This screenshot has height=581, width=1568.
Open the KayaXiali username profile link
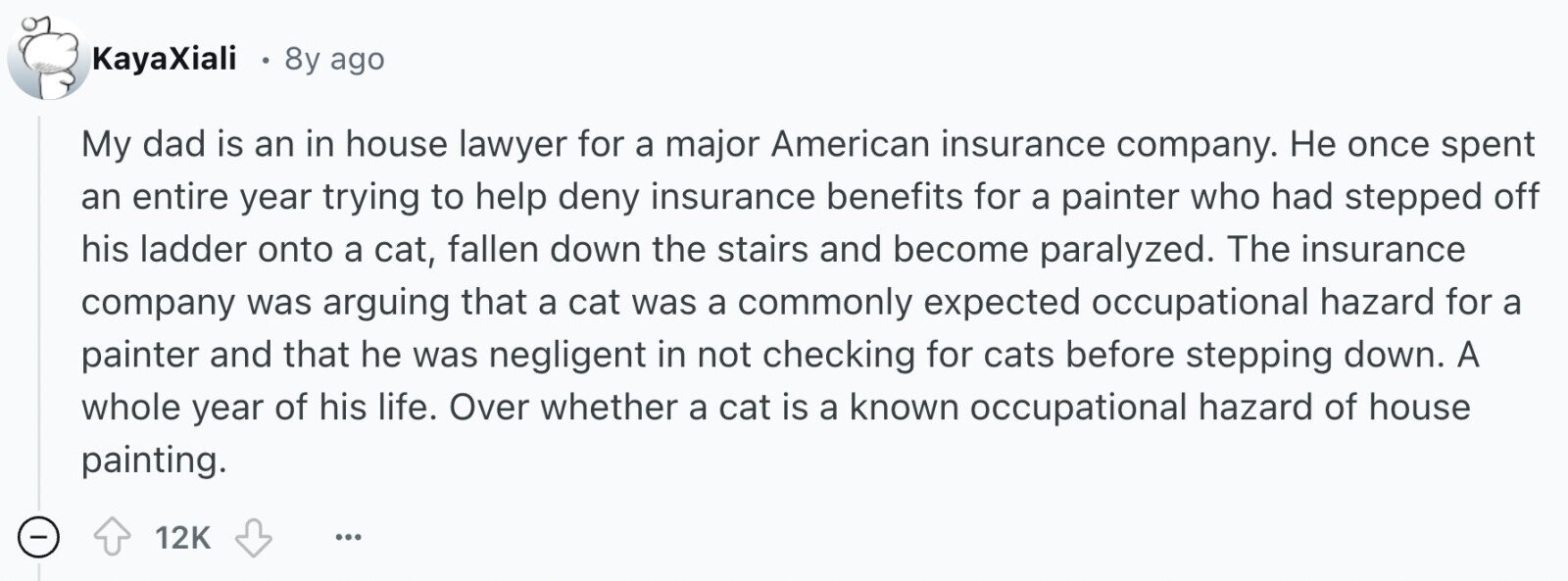(164, 59)
